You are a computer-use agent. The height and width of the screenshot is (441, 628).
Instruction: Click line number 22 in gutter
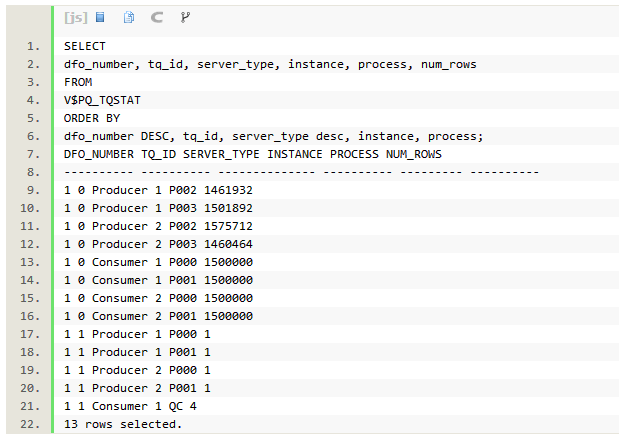click(x=31, y=425)
